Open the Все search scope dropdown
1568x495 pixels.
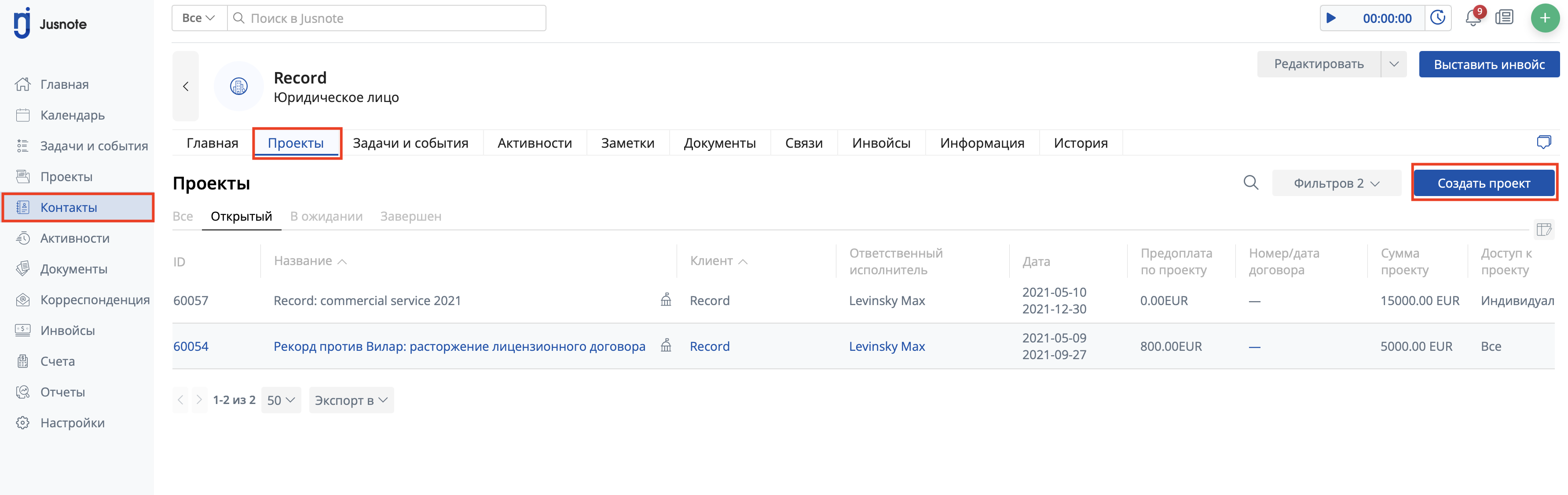(x=199, y=18)
